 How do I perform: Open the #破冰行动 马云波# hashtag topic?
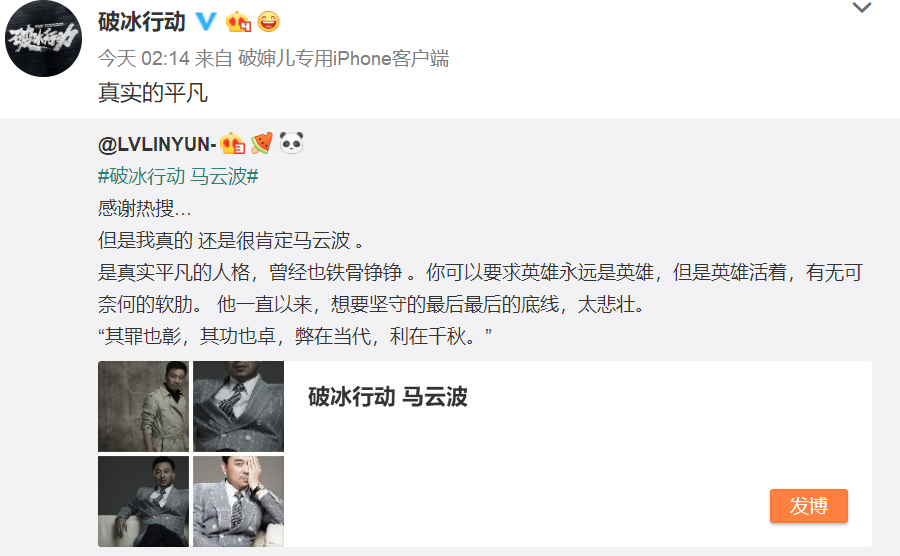[178, 176]
